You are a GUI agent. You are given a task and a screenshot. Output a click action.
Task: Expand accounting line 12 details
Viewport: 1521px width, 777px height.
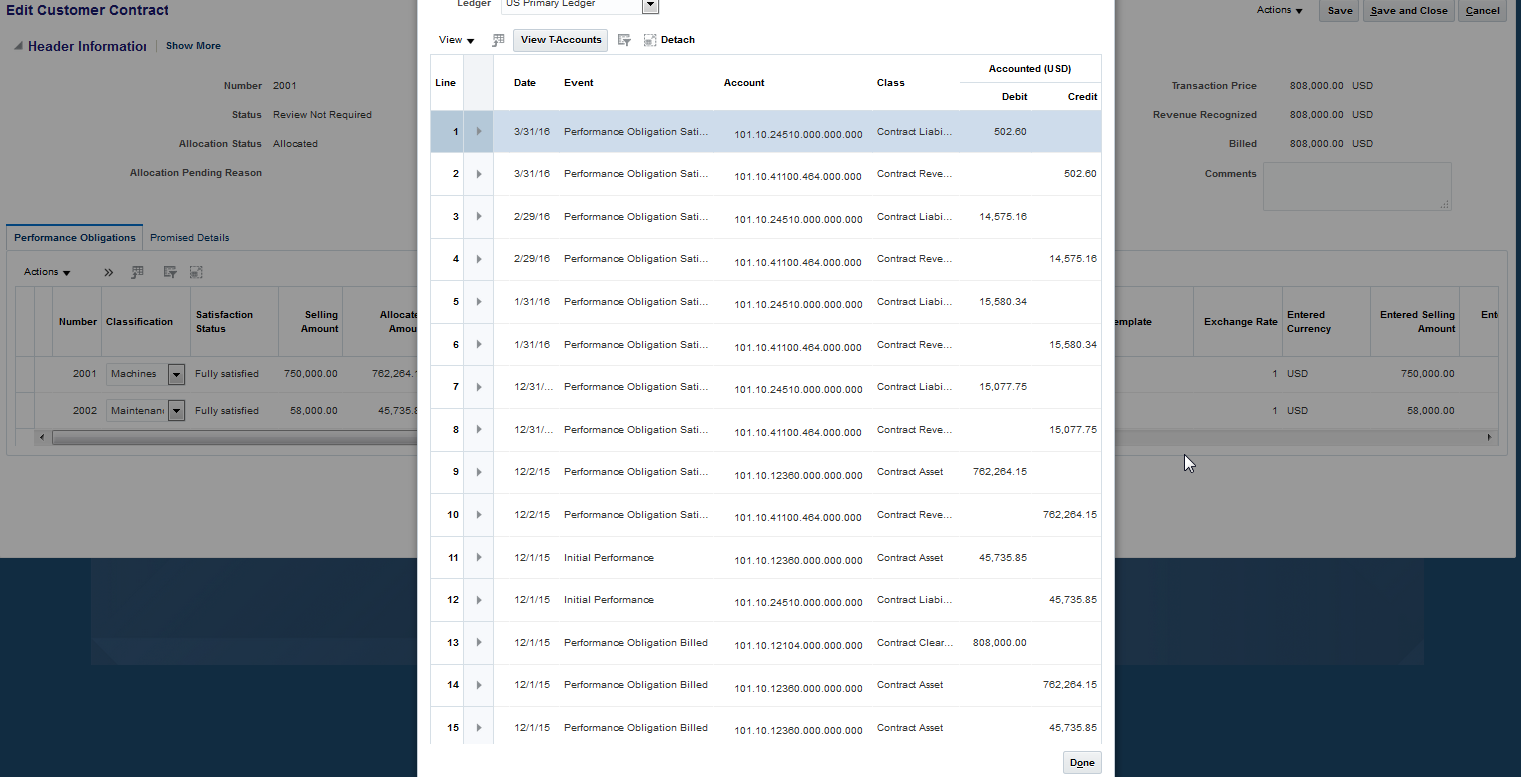coord(479,600)
